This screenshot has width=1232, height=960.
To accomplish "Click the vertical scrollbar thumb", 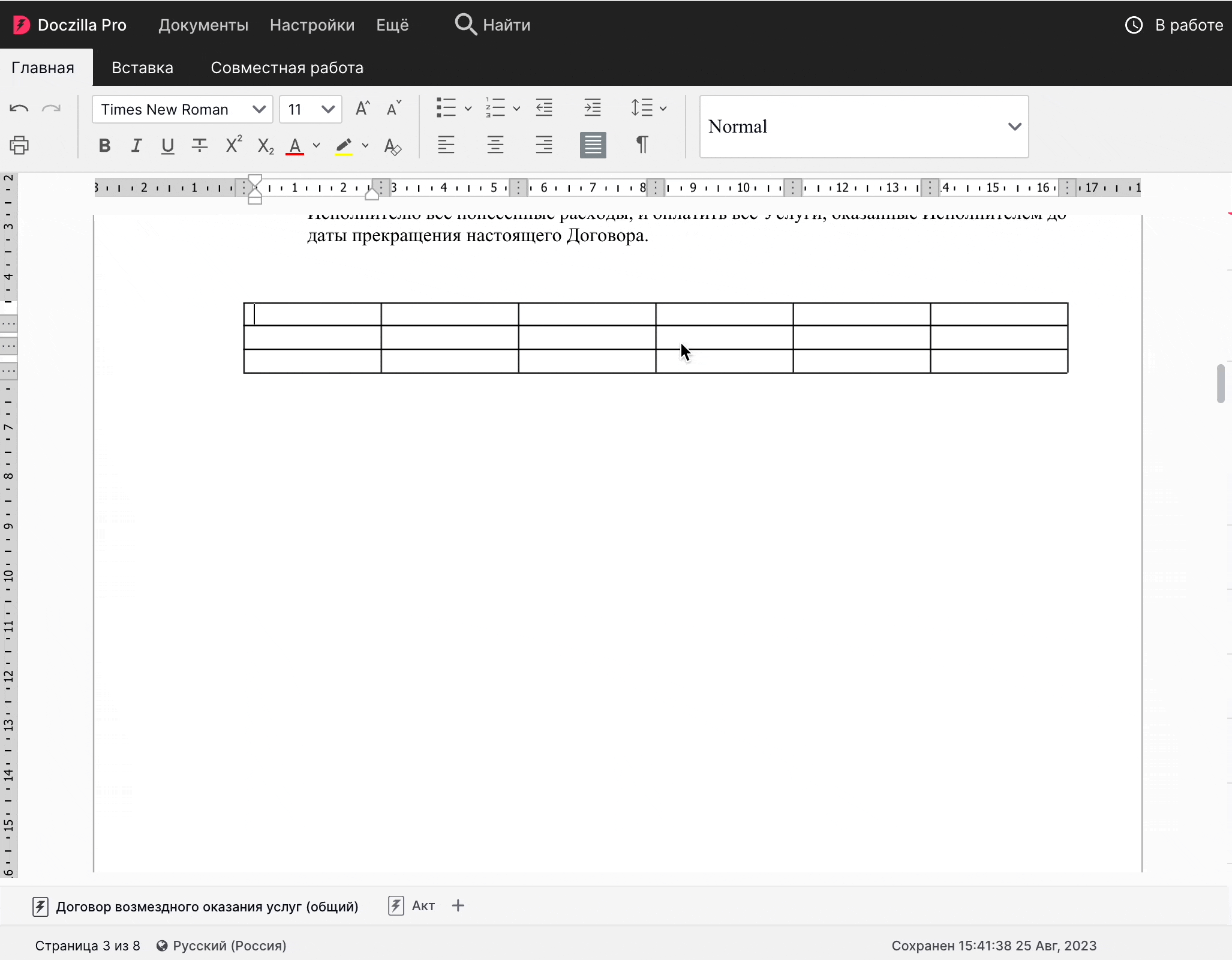I will pyautogui.click(x=1221, y=383).
